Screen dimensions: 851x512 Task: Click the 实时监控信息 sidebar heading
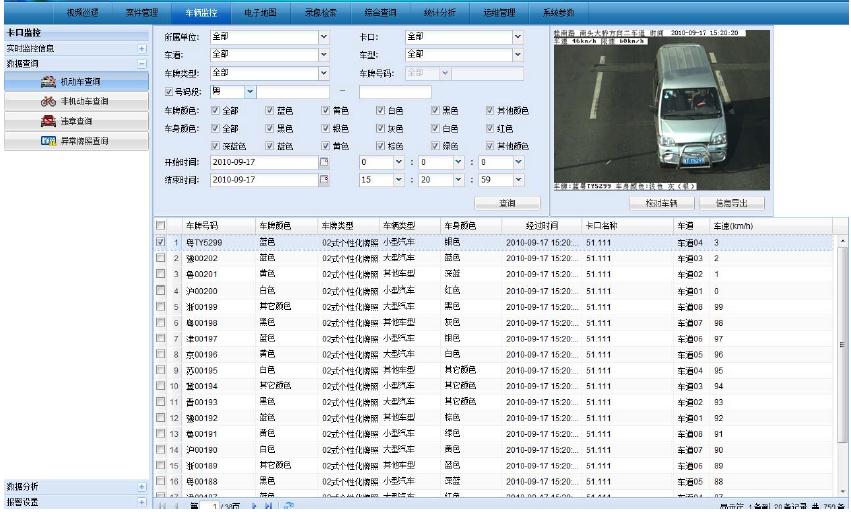(x=30, y=48)
